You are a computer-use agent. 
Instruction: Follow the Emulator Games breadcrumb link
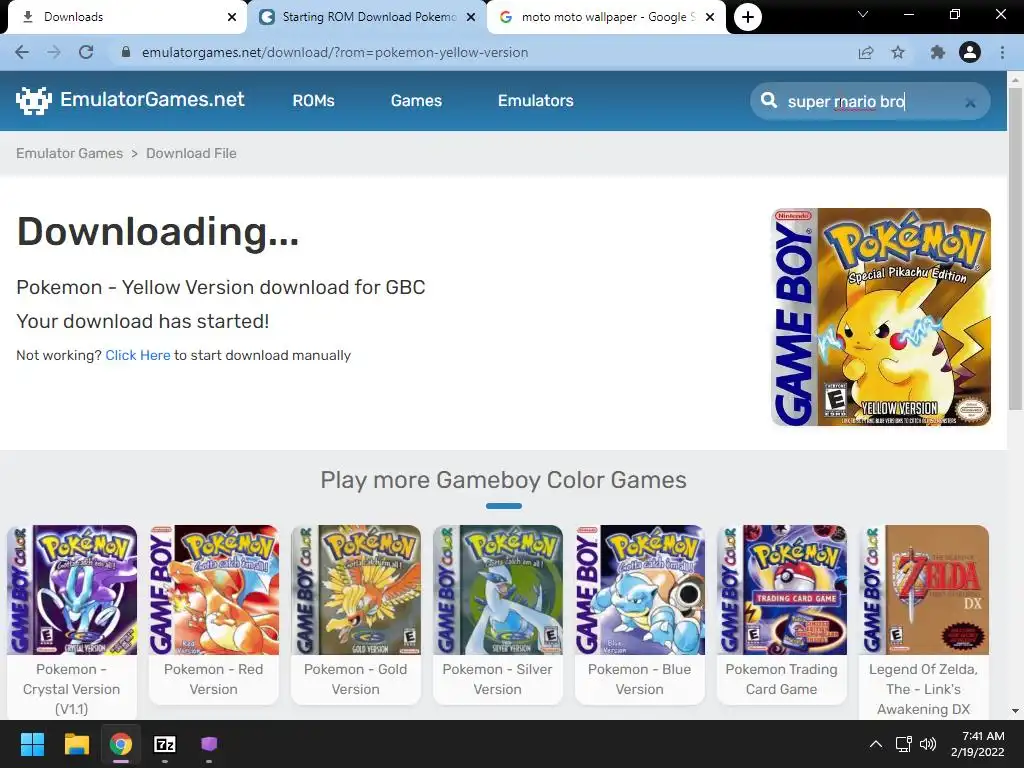69,153
